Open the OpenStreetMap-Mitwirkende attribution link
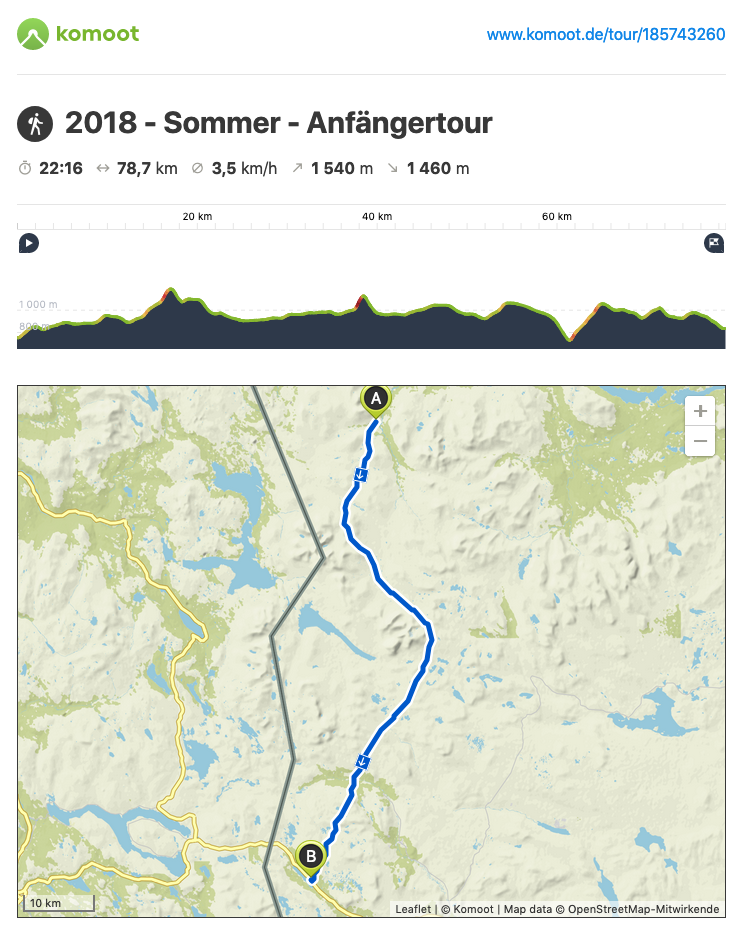 [x=643, y=909]
